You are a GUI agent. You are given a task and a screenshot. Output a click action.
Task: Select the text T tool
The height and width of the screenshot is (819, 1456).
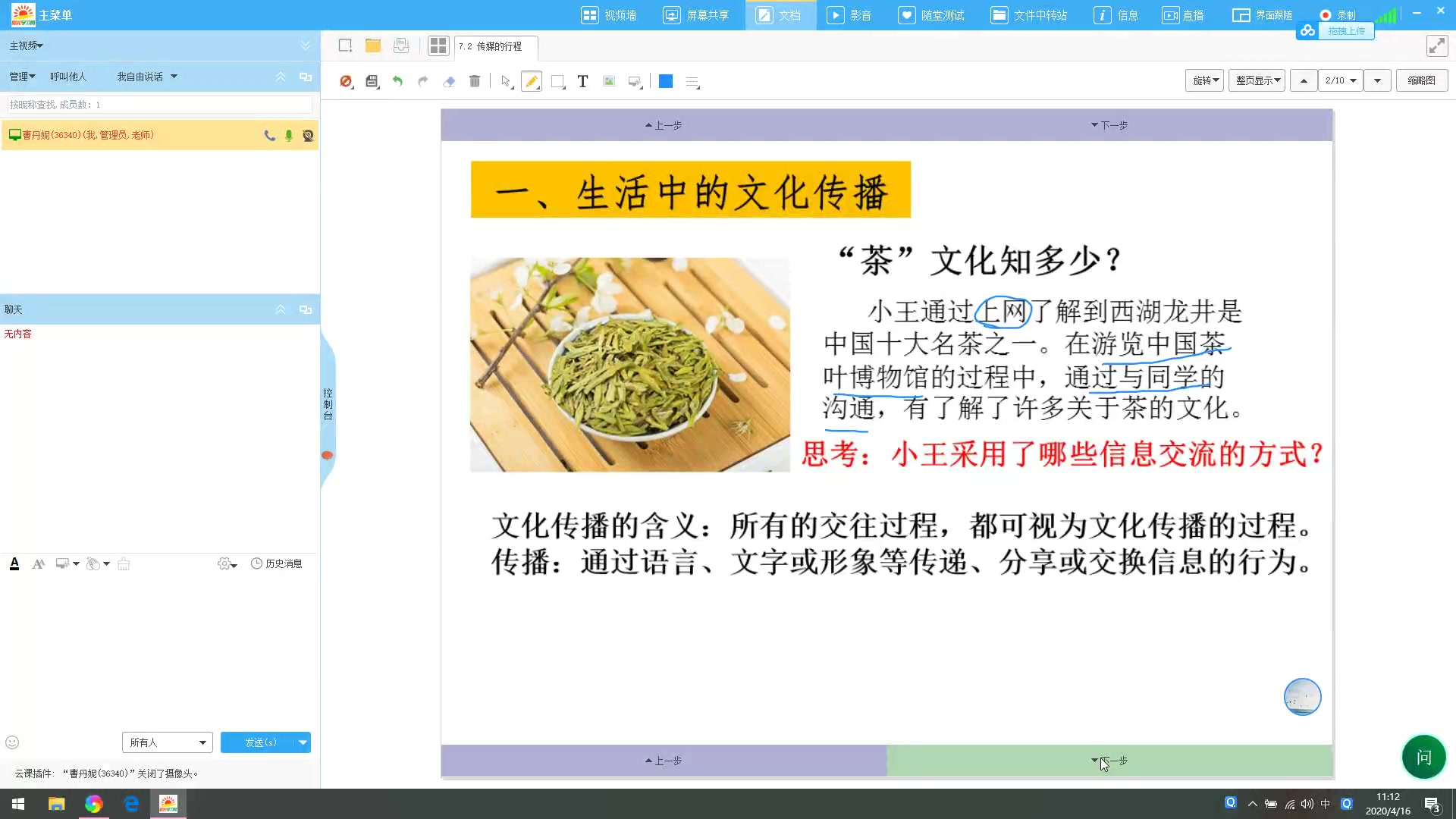(582, 81)
